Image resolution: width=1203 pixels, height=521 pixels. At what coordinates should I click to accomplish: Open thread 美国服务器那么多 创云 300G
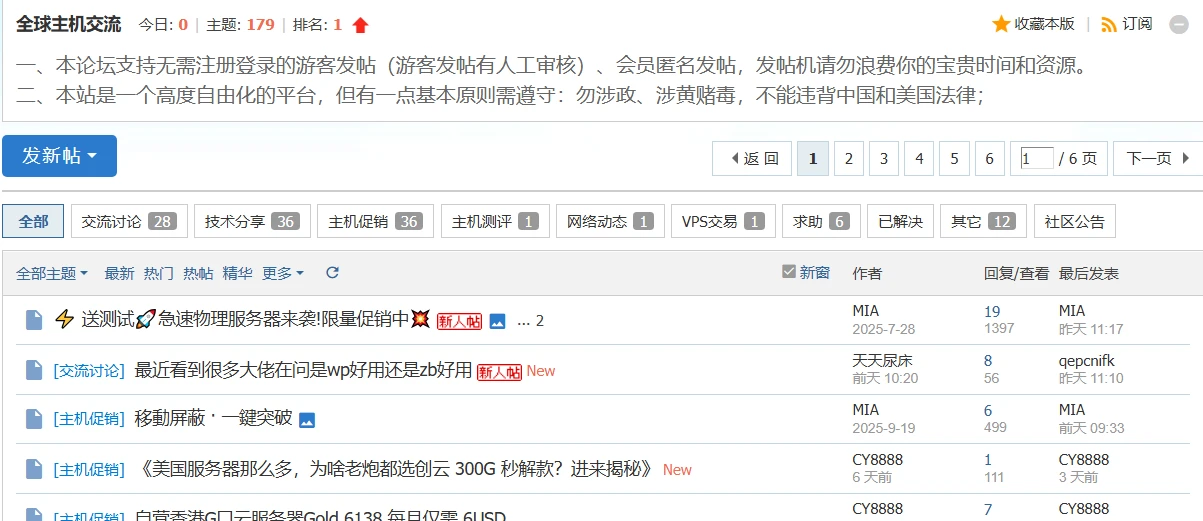tap(394, 469)
